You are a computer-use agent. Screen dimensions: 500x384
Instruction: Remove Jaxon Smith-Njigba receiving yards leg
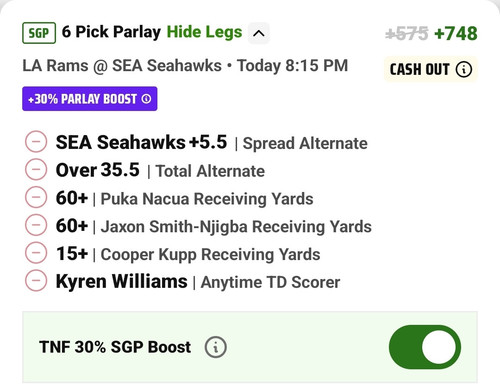click(36, 225)
